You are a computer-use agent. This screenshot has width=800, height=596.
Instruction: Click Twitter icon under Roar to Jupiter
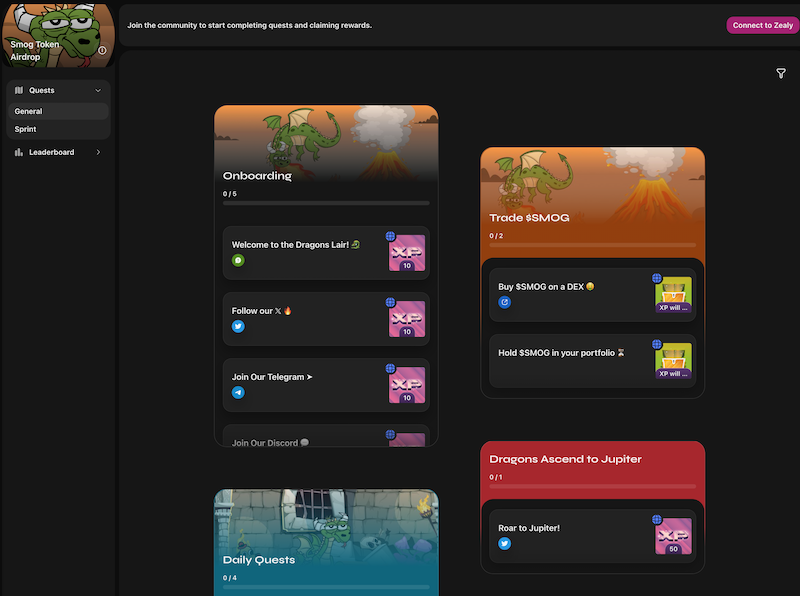click(505, 543)
